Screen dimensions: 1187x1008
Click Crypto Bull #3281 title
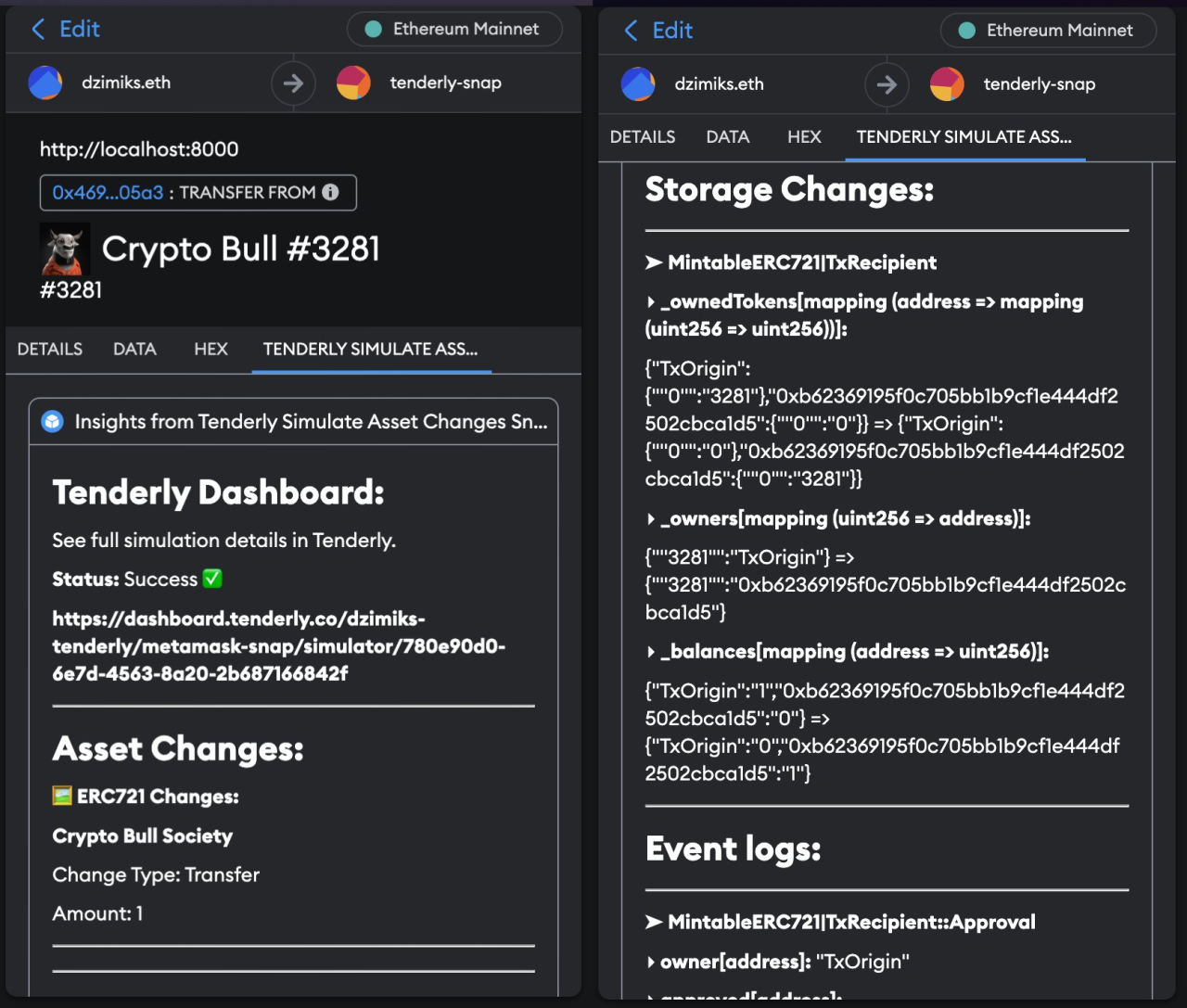pos(241,249)
